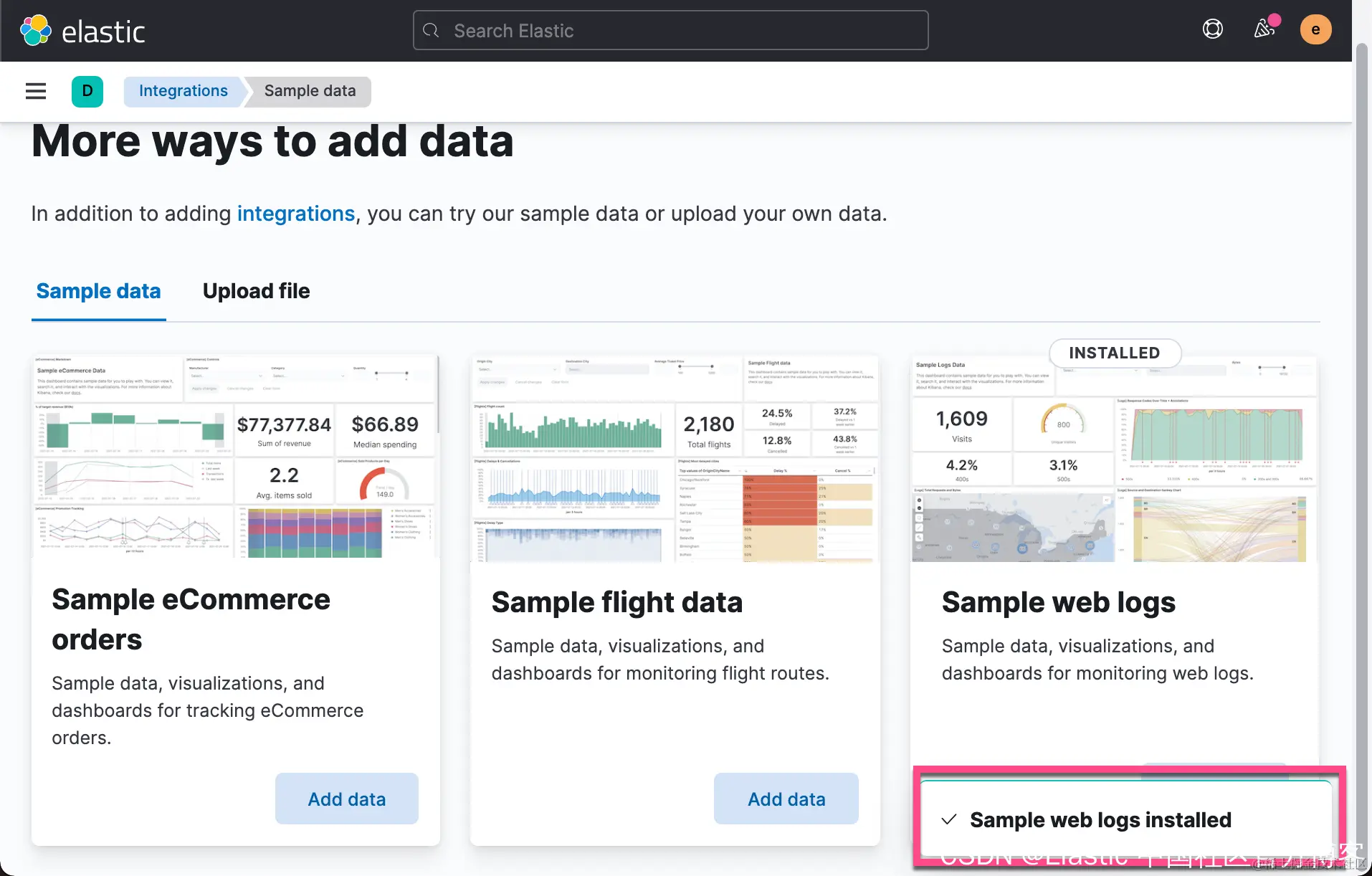Add data for Sample flight data
Screen dimensions: 1372x876
[786, 799]
